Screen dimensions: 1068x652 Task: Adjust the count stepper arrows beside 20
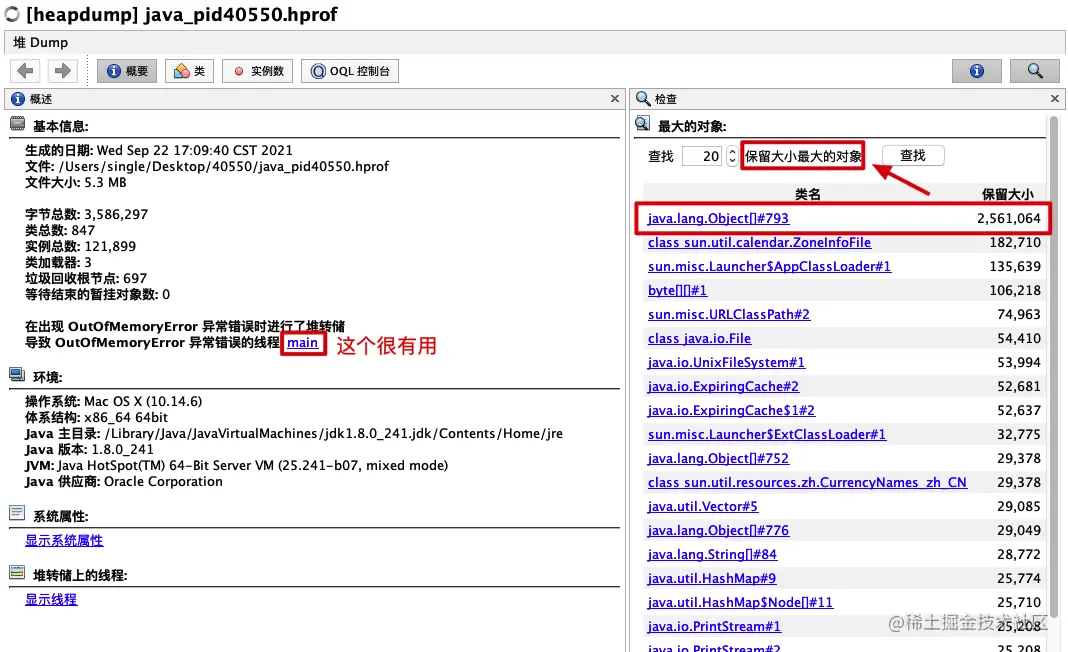(732, 156)
